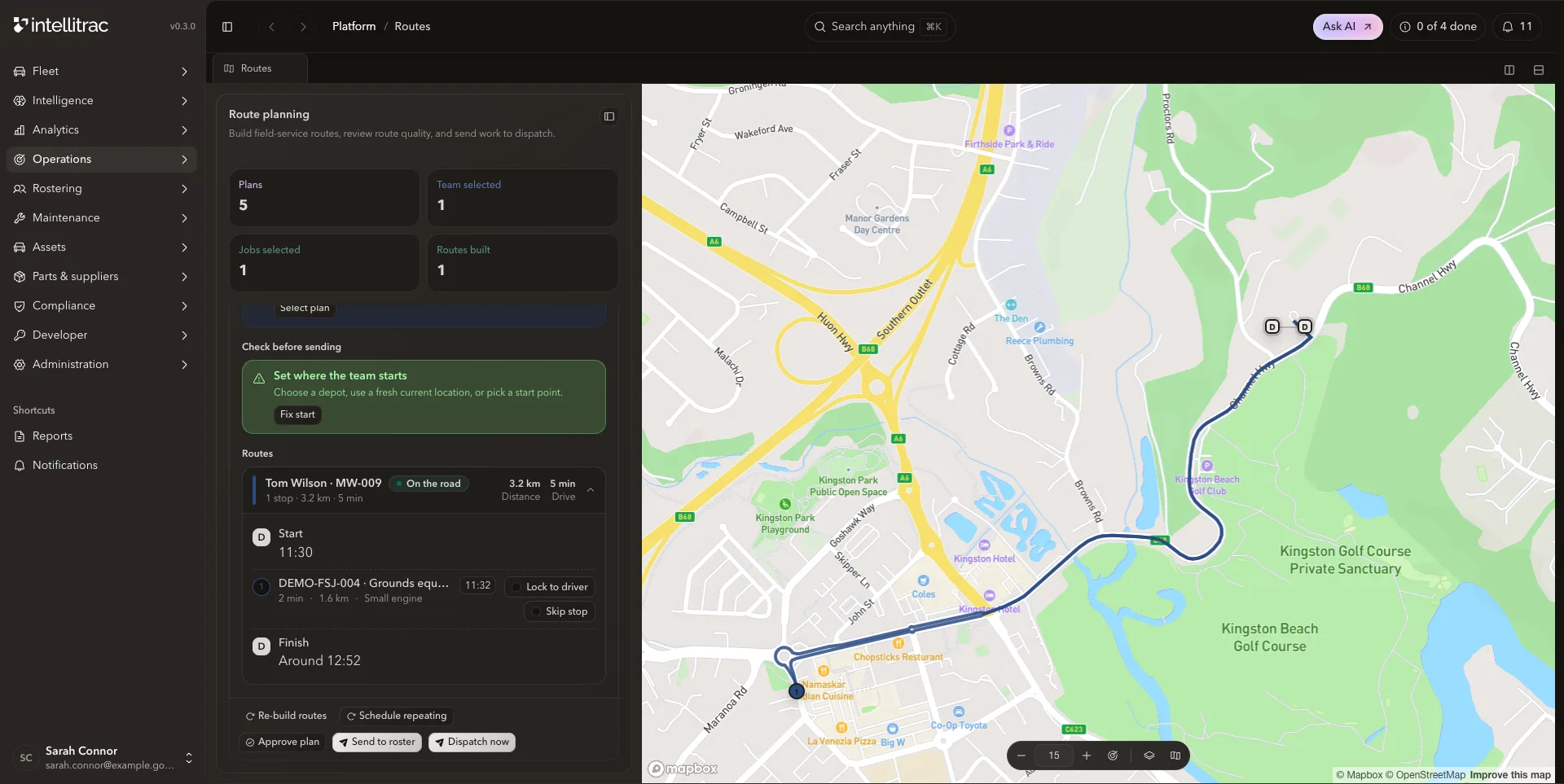The height and width of the screenshot is (784, 1564).
Task: Expand the Rostering section
Action: pyautogui.click(x=102, y=189)
